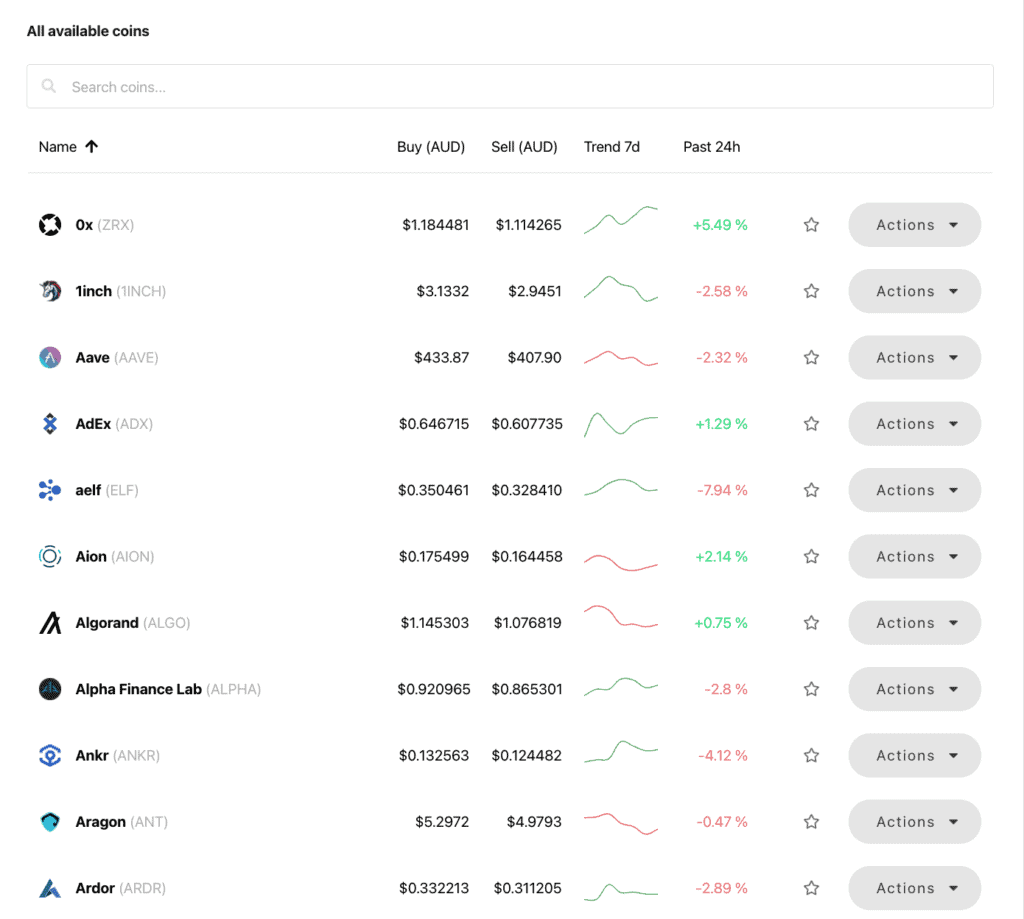Open Actions dropdown for Ardor
Image resolution: width=1024 pixels, height=919 pixels.
pos(914,888)
